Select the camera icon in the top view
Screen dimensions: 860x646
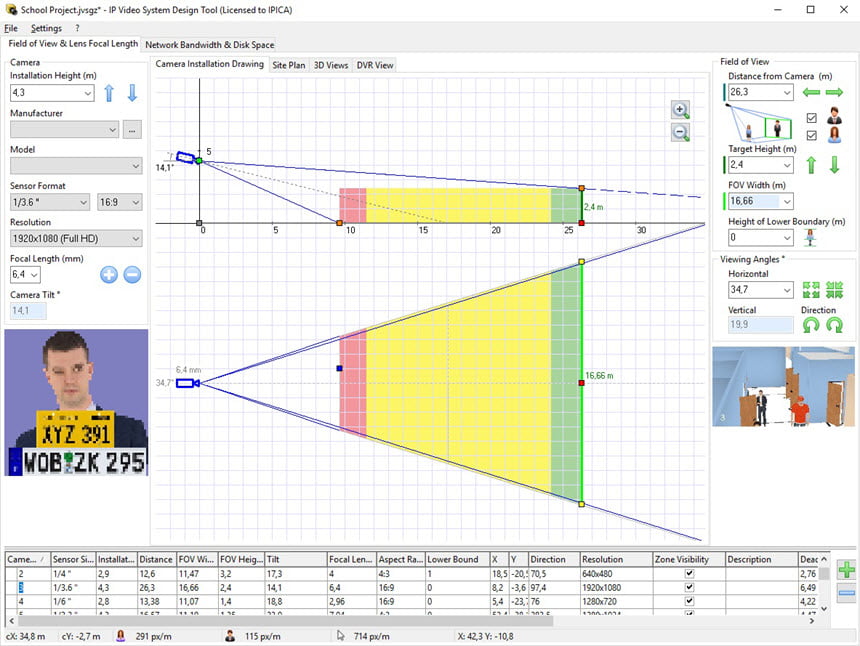(187, 383)
